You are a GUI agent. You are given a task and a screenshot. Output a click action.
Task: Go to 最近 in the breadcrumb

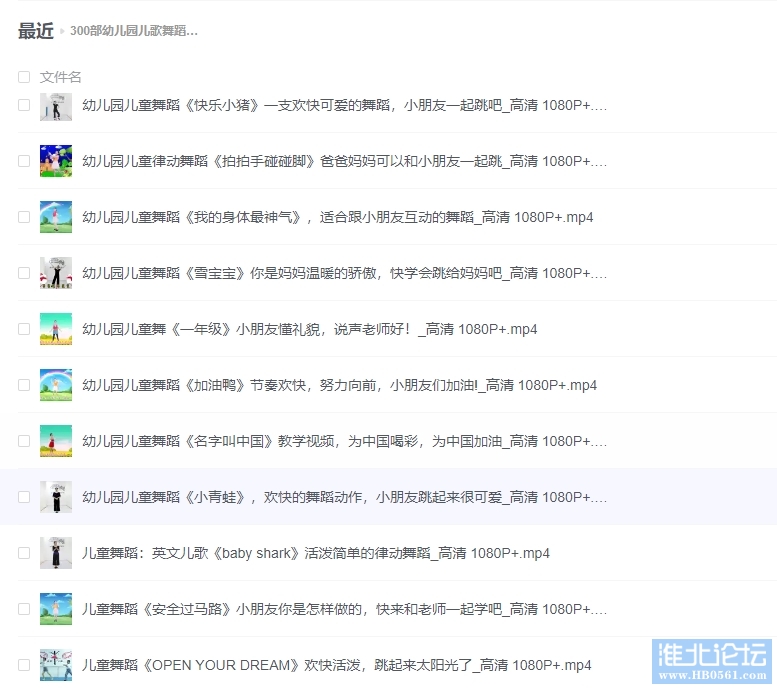click(x=35, y=31)
